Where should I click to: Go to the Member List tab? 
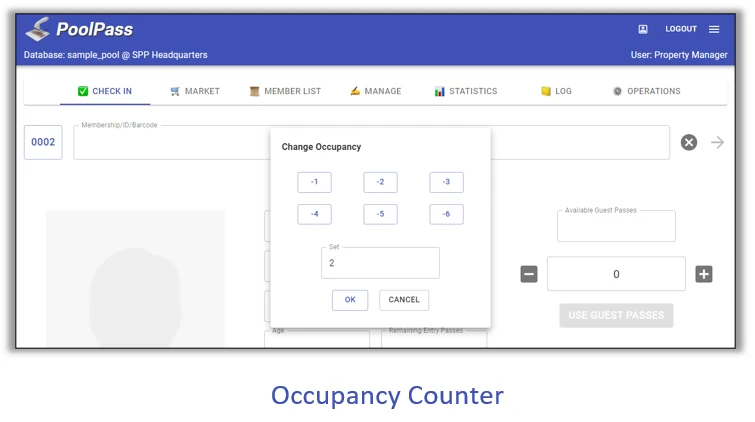(x=286, y=91)
